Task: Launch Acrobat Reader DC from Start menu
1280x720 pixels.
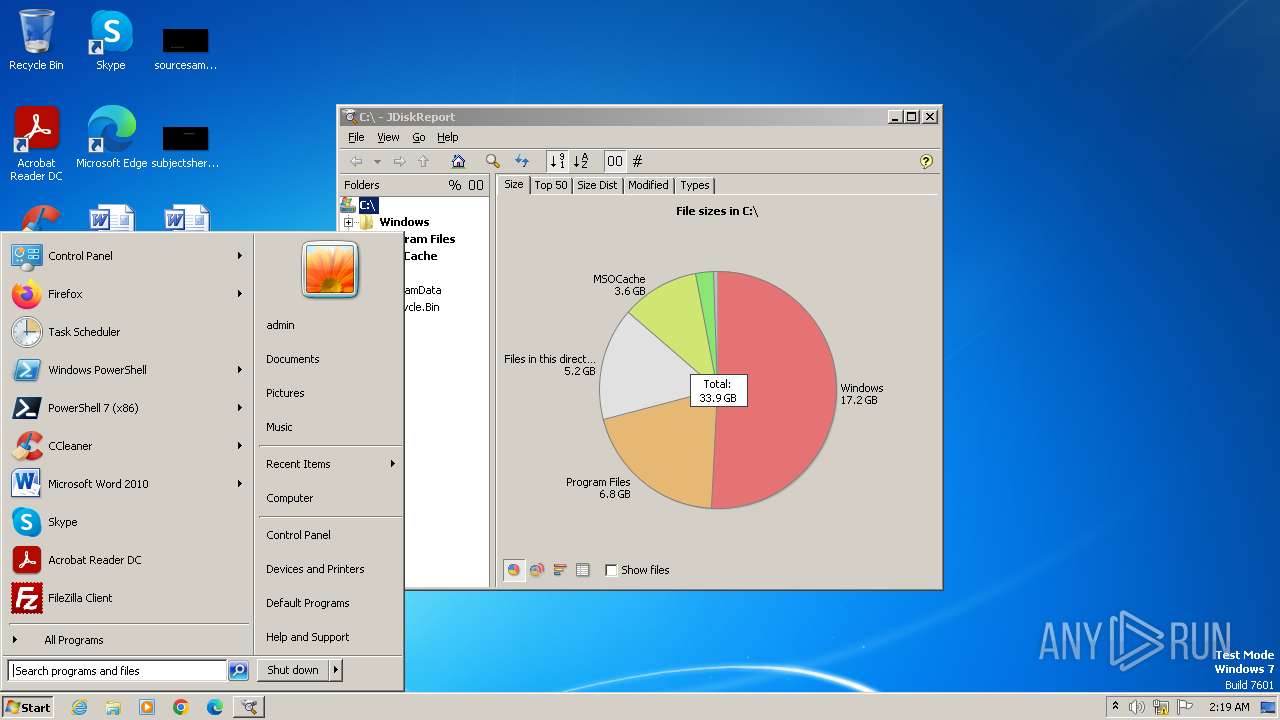Action: coord(127,560)
